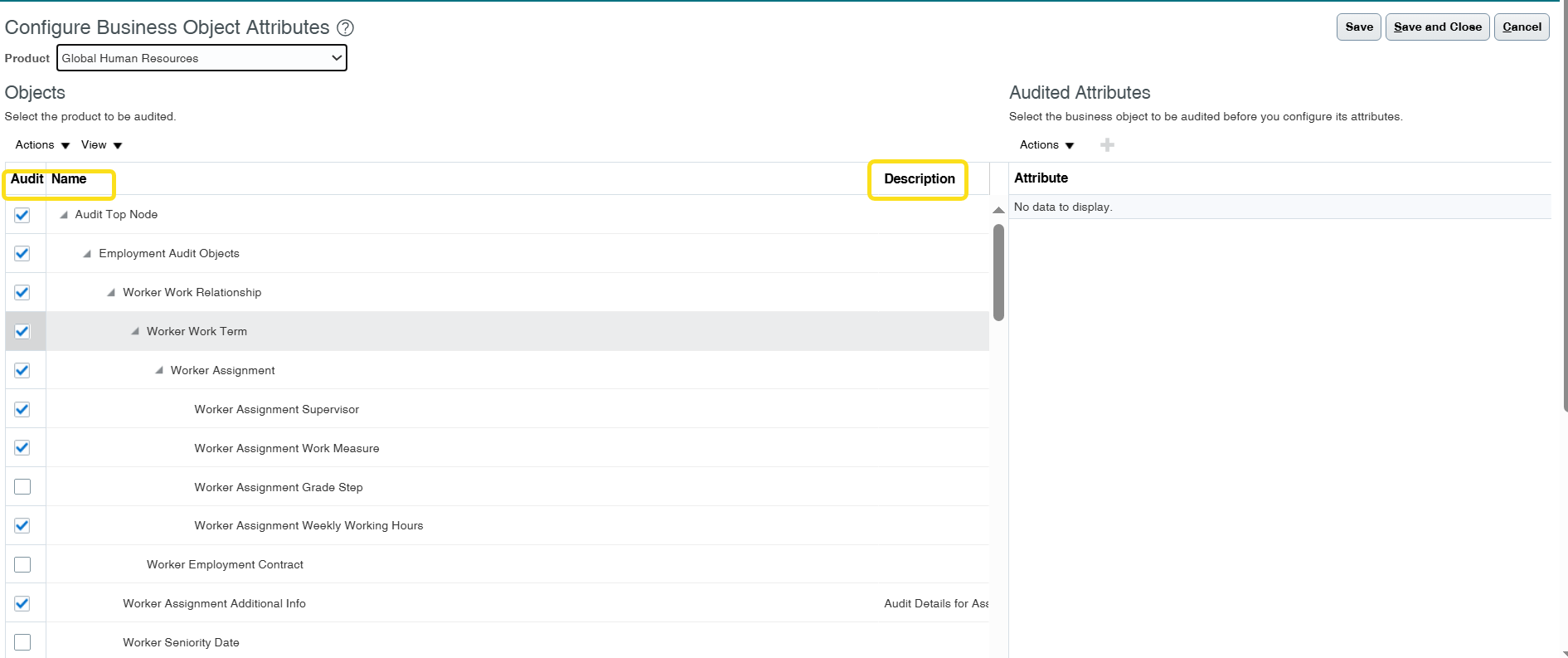Select Worker Assignment Weekly Working Hours row
The image size is (1568, 658).
coord(498,526)
